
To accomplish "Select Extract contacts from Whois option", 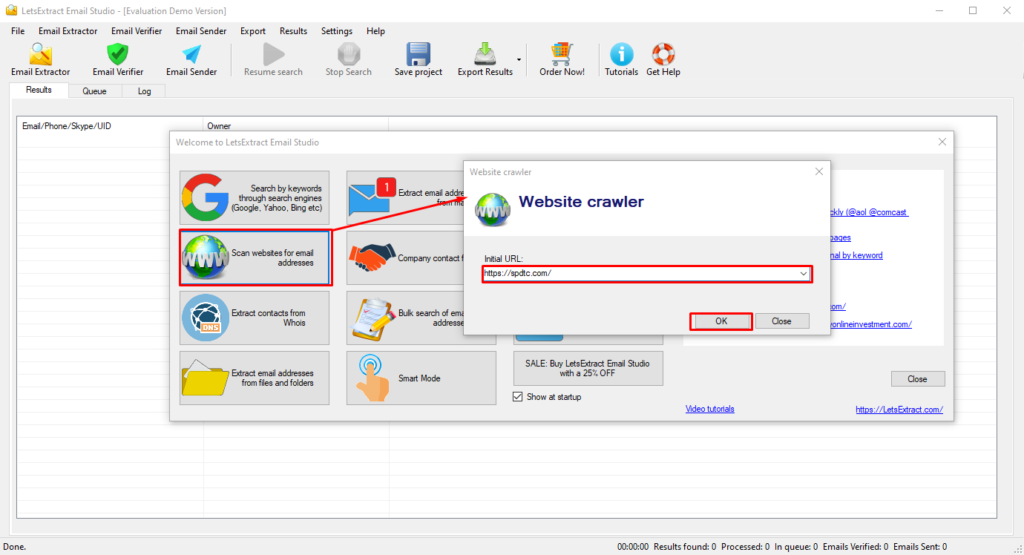I will point(255,318).
